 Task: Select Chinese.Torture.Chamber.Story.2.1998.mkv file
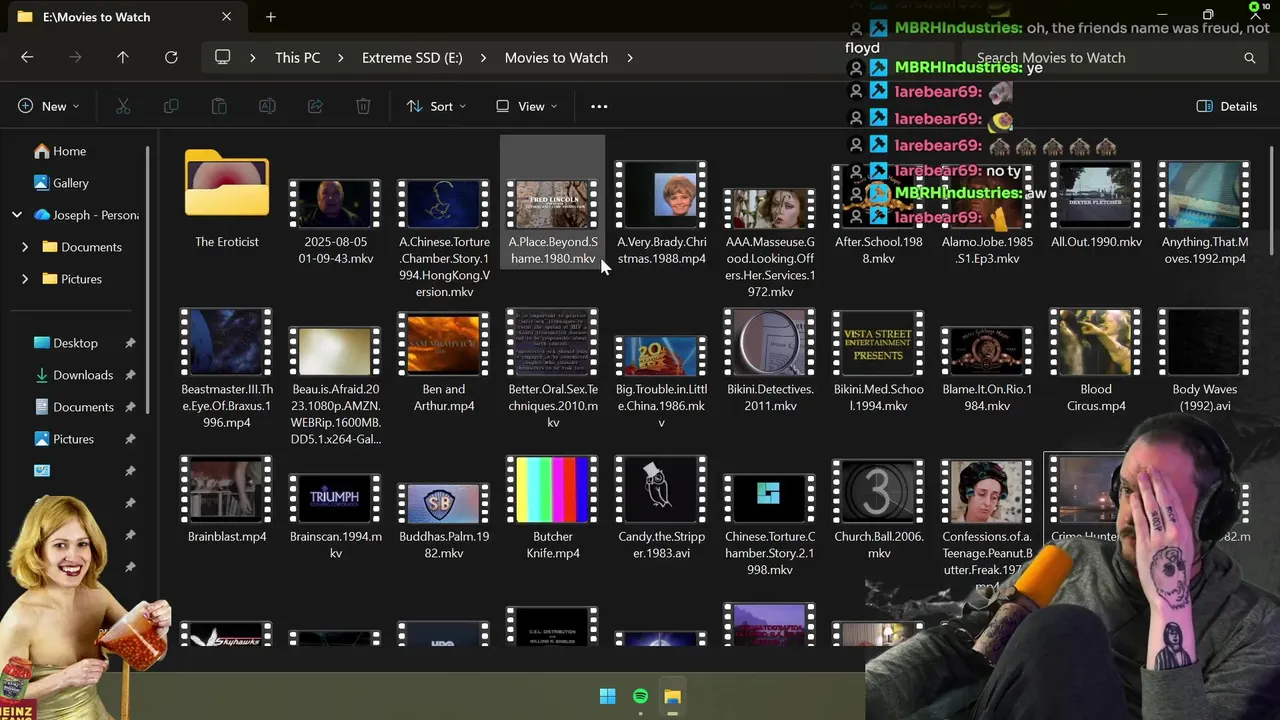769,524
